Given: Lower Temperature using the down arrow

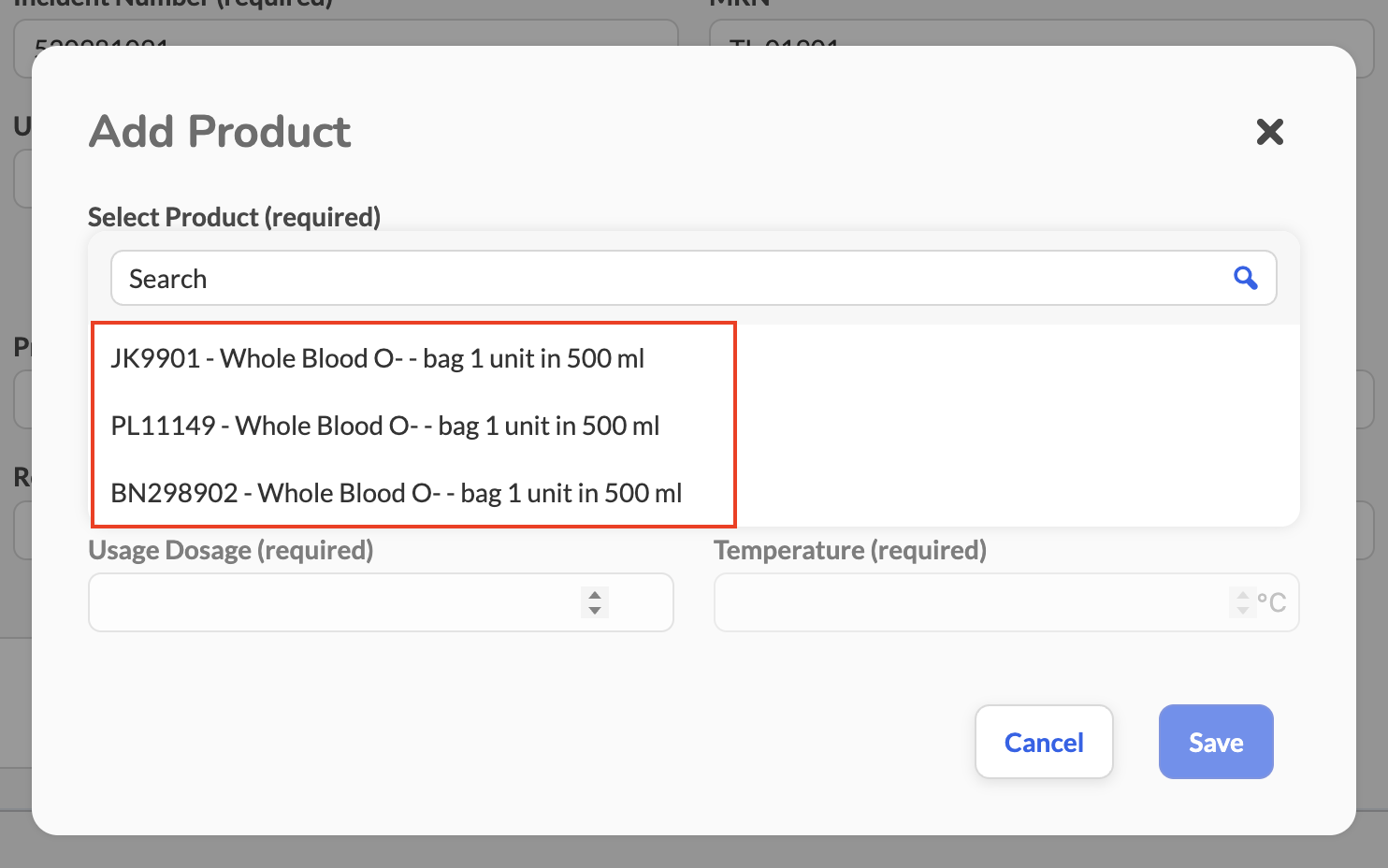Looking at the screenshot, I should [1242, 610].
